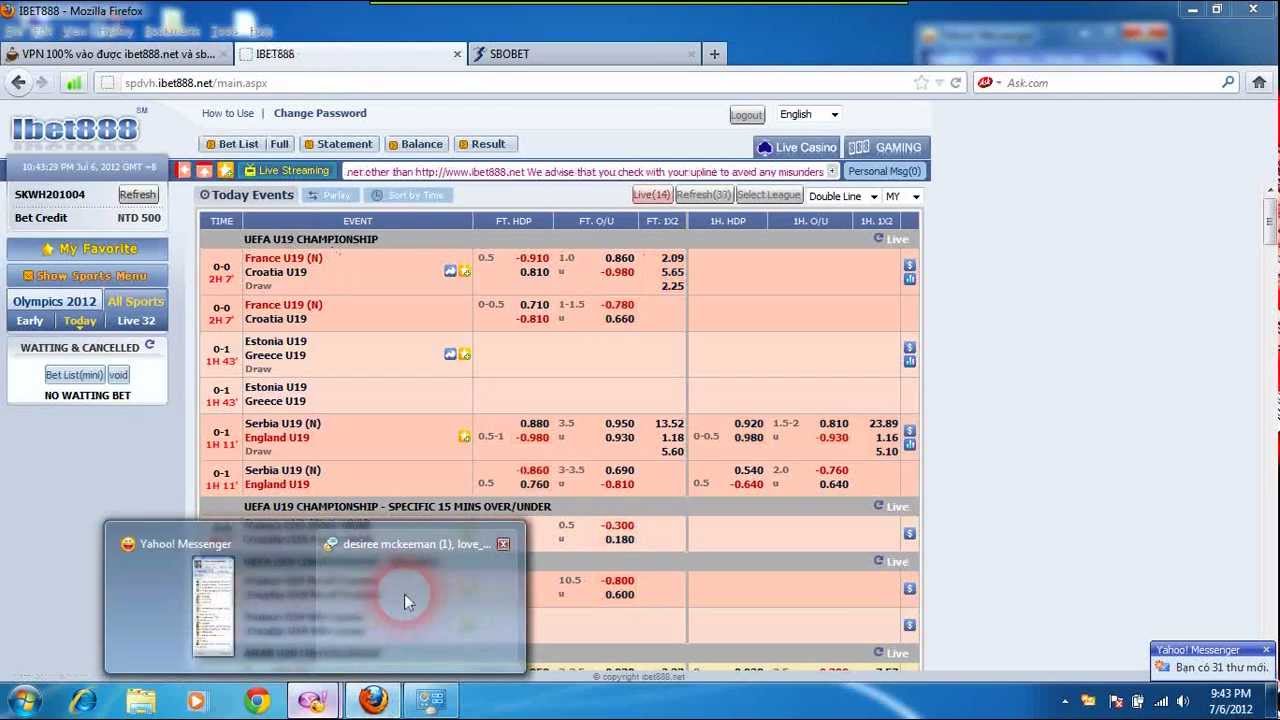Bookmark this page with the star icon

click(921, 83)
